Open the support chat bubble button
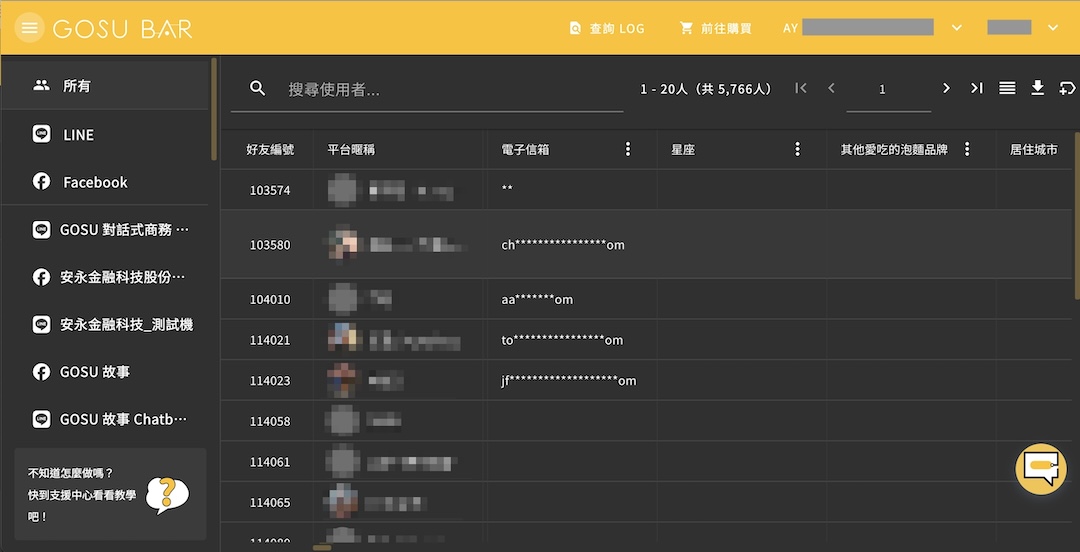Image resolution: width=1080 pixels, height=552 pixels. 1041,469
